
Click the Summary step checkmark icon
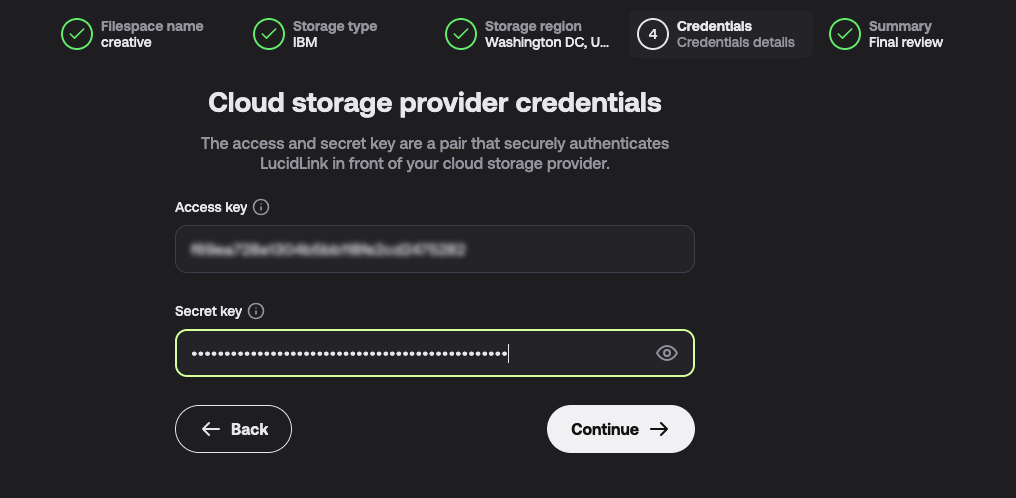point(844,34)
